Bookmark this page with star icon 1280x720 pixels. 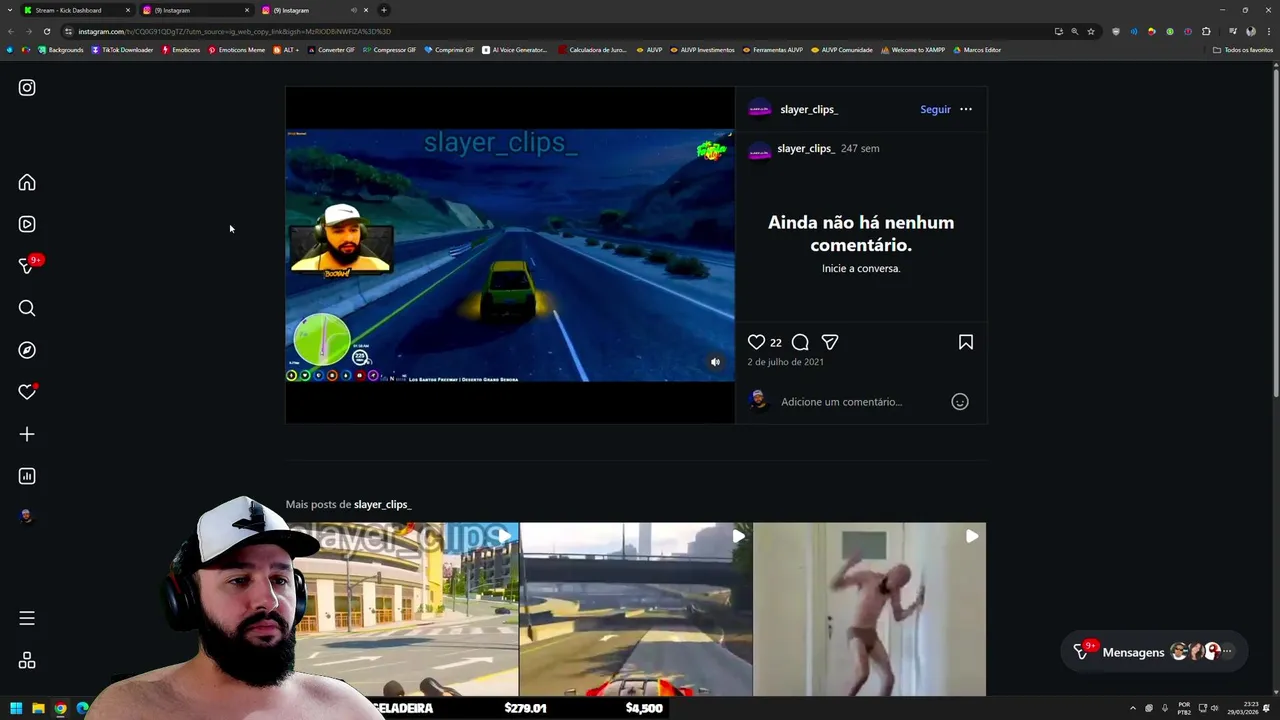coord(1091,31)
